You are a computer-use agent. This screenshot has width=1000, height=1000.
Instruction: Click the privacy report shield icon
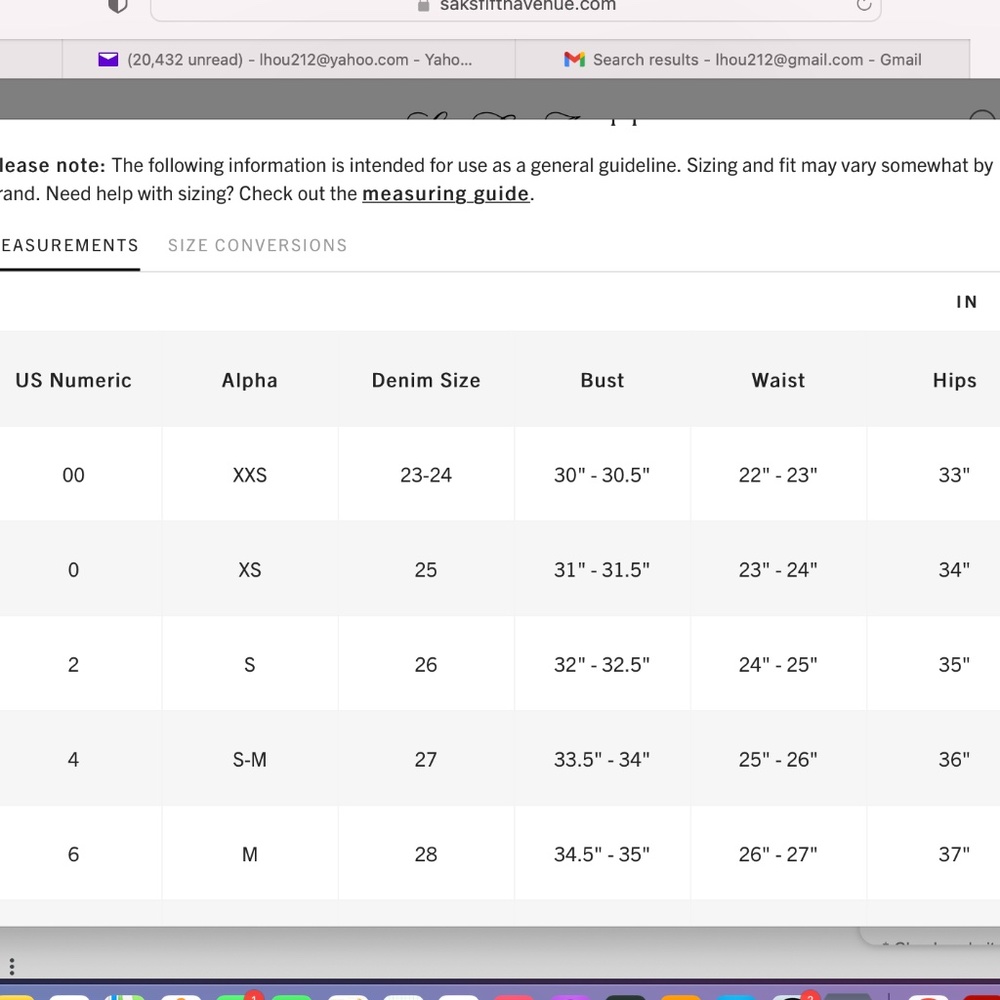click(x=118, y=5)
